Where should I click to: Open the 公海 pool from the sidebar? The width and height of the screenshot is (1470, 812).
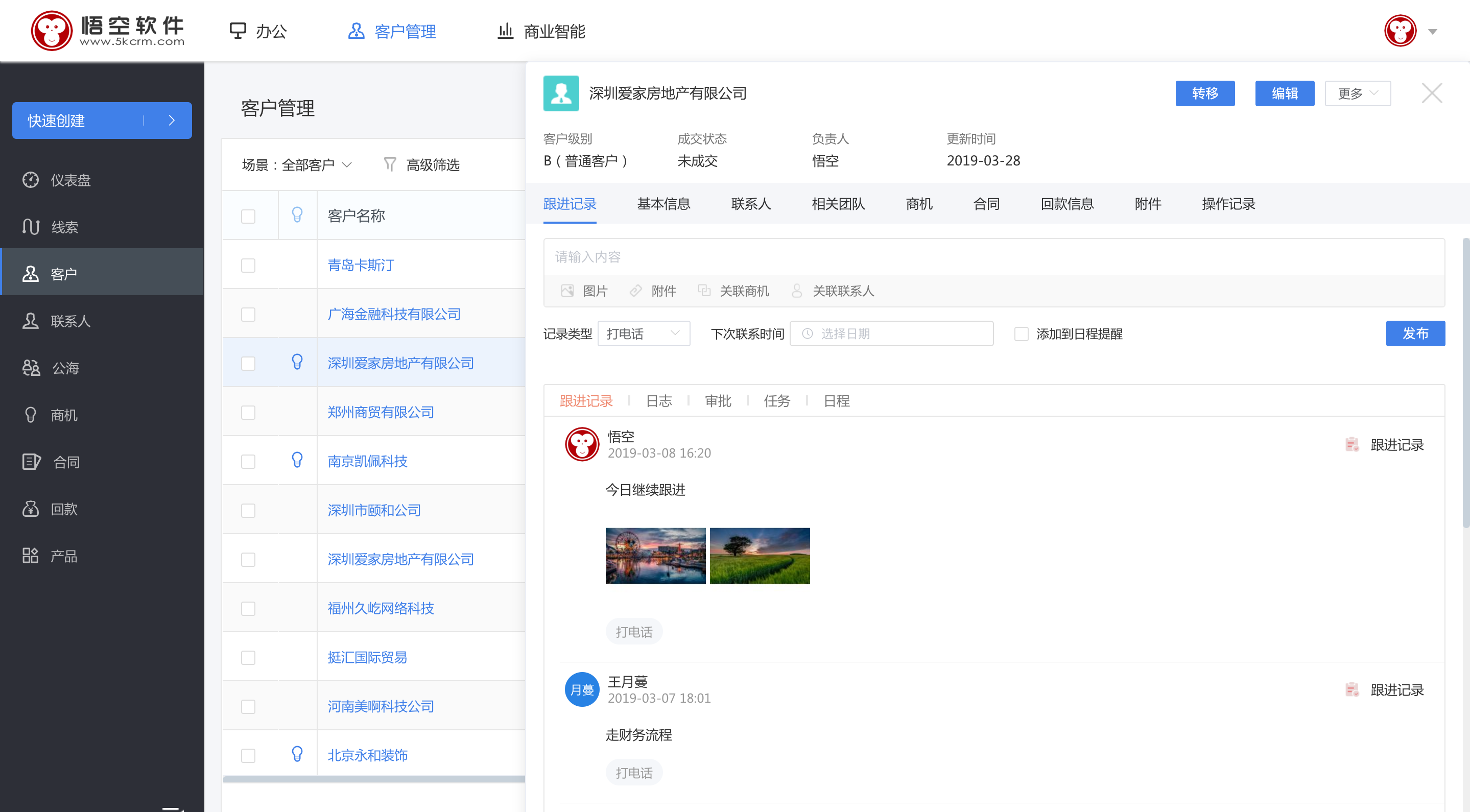(x=65, y=368)
